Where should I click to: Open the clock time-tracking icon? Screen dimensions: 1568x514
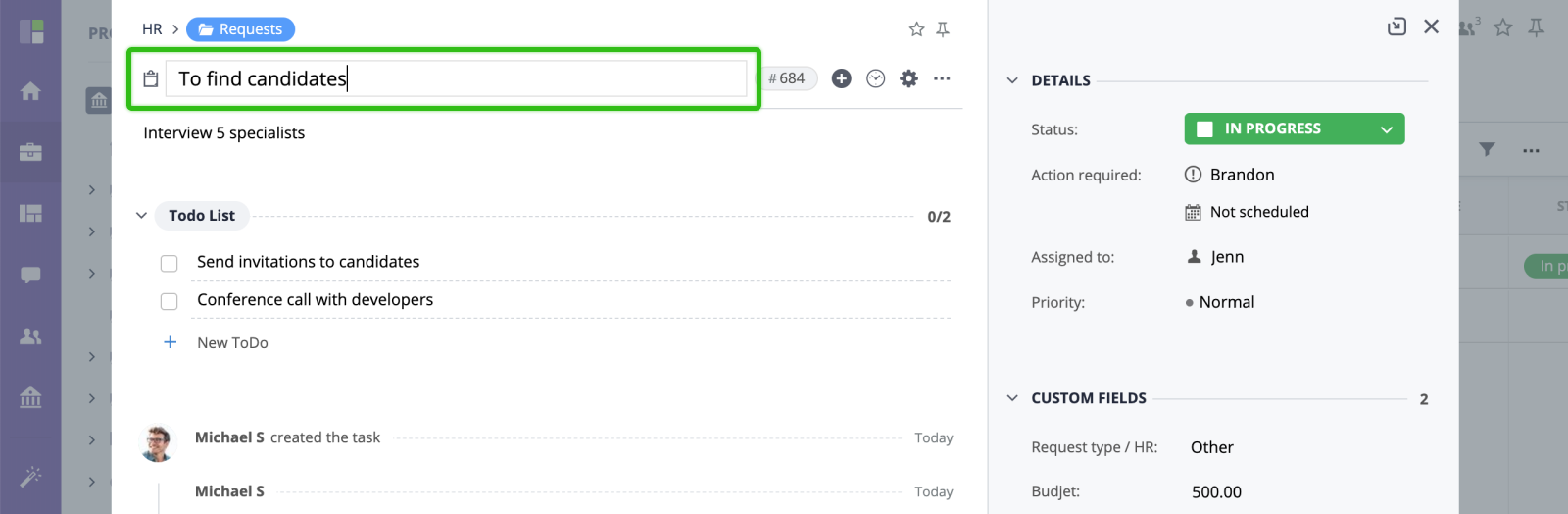876,78
